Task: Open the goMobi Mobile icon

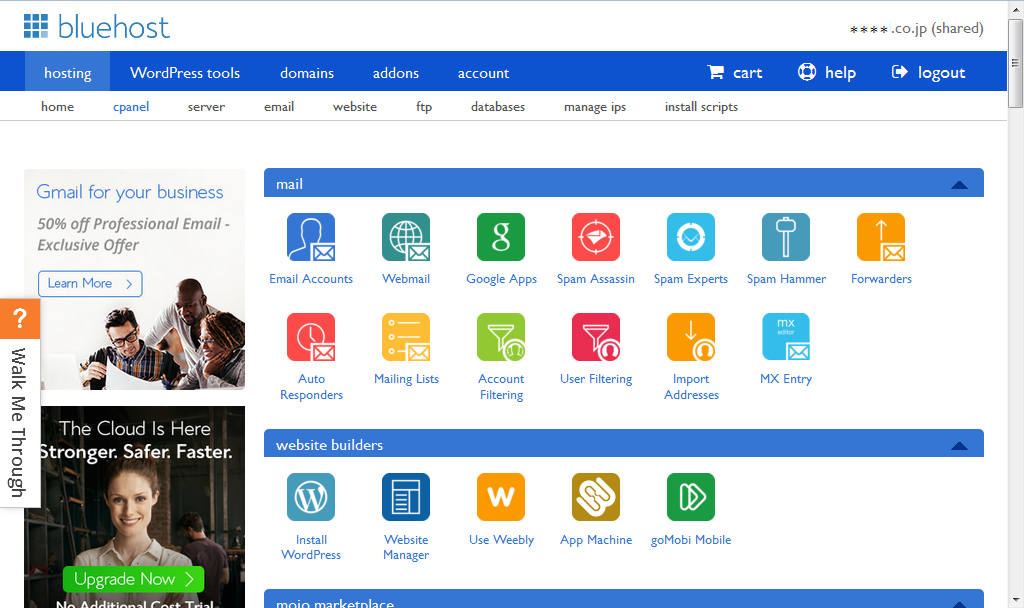Action: click(x=691, y=497)
